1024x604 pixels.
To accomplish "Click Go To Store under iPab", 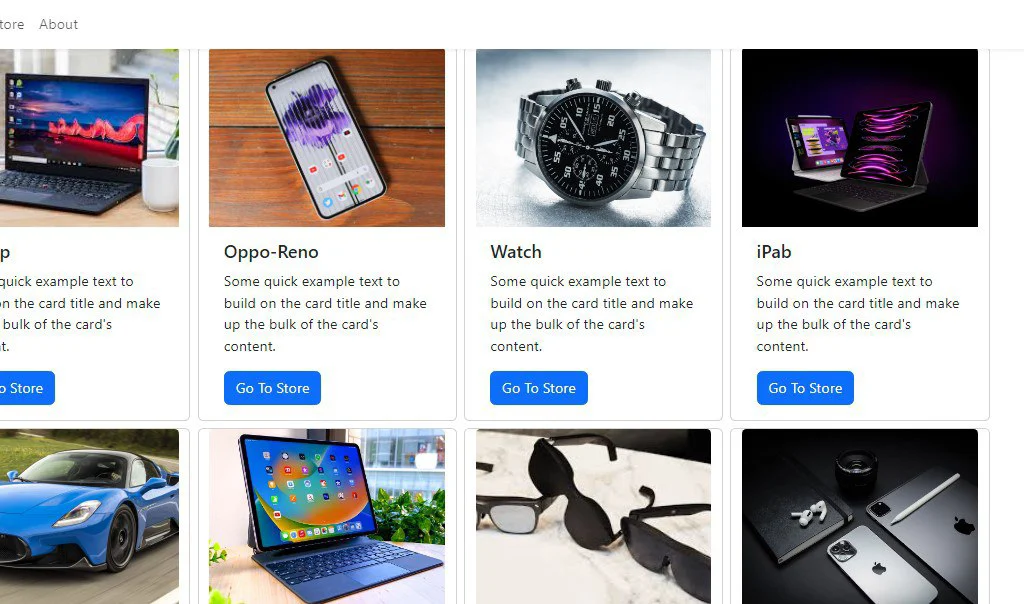I will (x=805, y=388).
